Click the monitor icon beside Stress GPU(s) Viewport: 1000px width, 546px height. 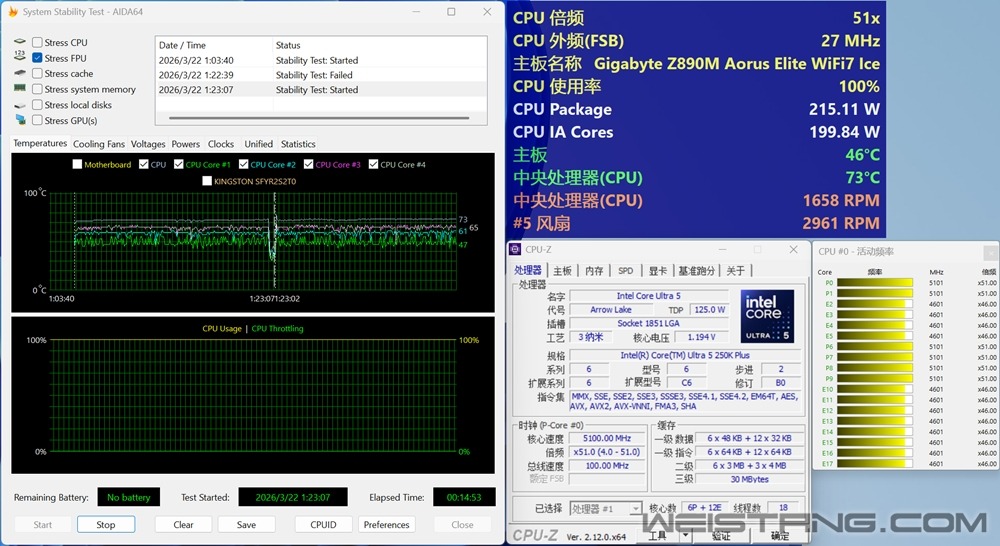[x=21, y=120]
